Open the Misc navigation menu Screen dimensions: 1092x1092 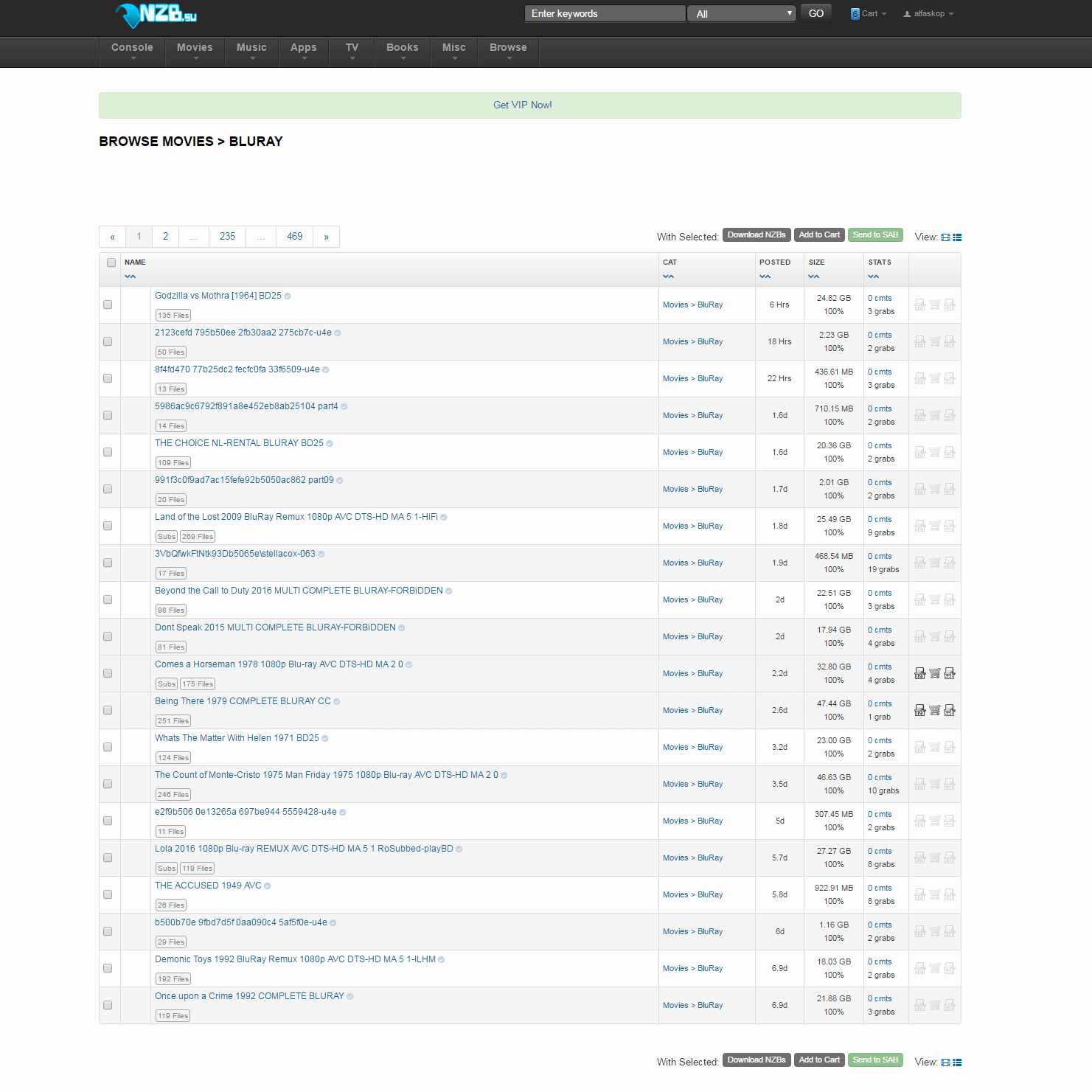(x=454, y=52)
